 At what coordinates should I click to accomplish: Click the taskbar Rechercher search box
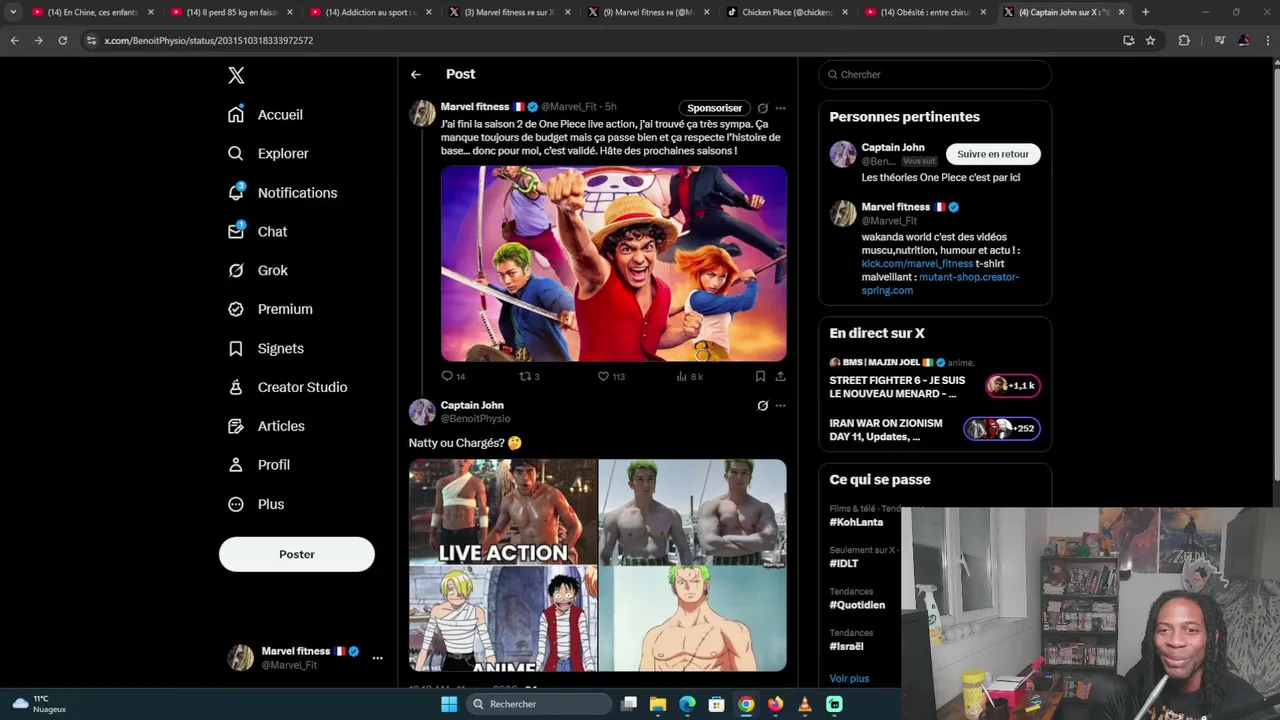pos(540,704)
